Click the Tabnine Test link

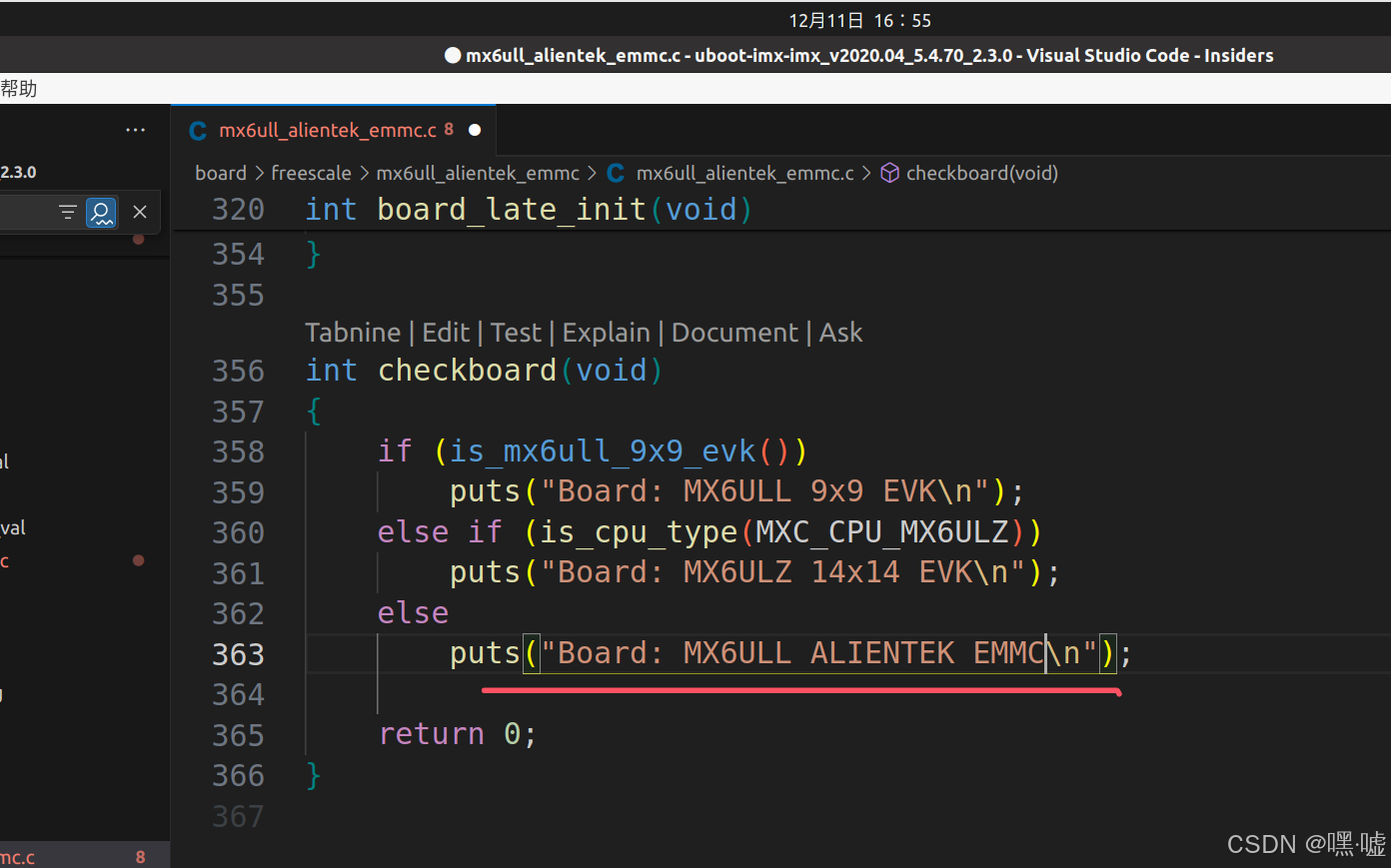516,332
